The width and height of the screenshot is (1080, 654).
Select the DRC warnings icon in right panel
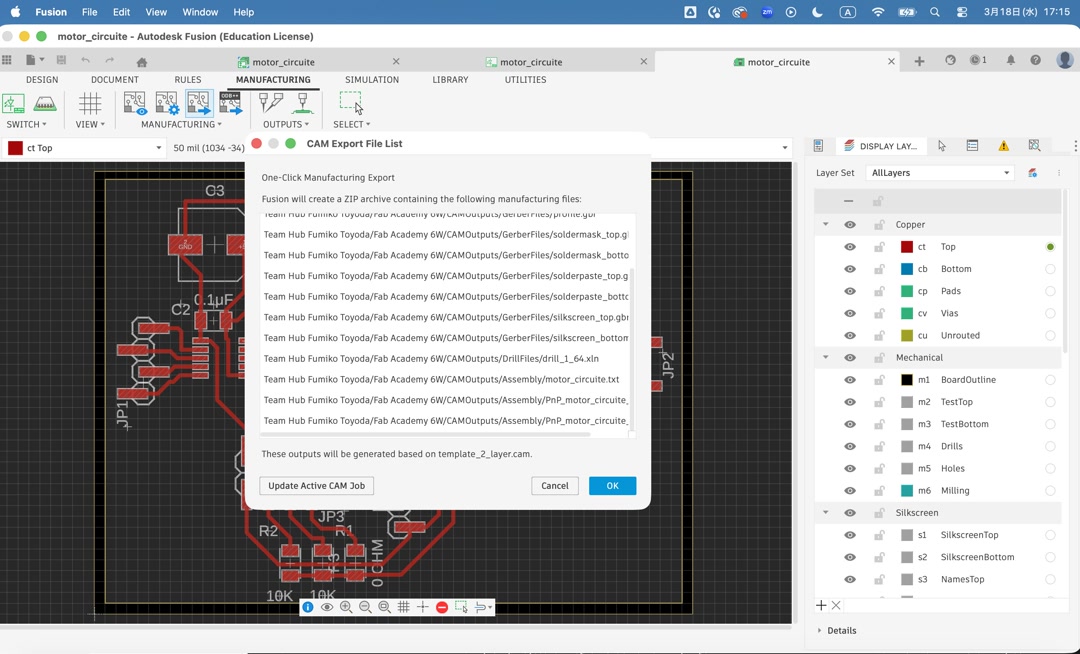(1003, 146)
